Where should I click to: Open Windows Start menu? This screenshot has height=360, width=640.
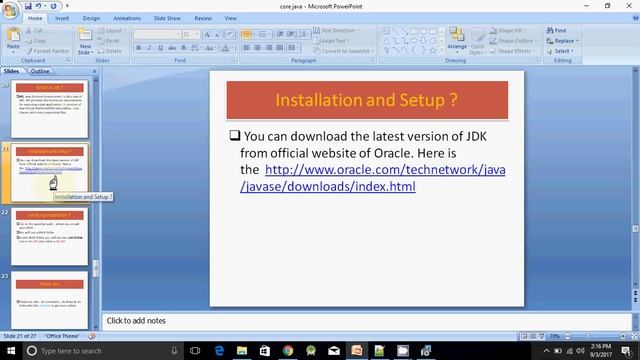pos(11,351)
